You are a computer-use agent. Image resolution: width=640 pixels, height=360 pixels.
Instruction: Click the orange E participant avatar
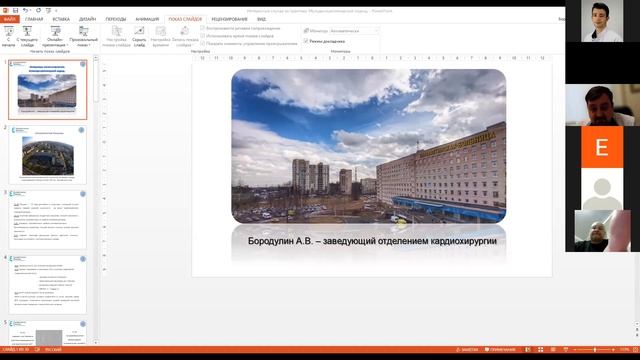602,147
